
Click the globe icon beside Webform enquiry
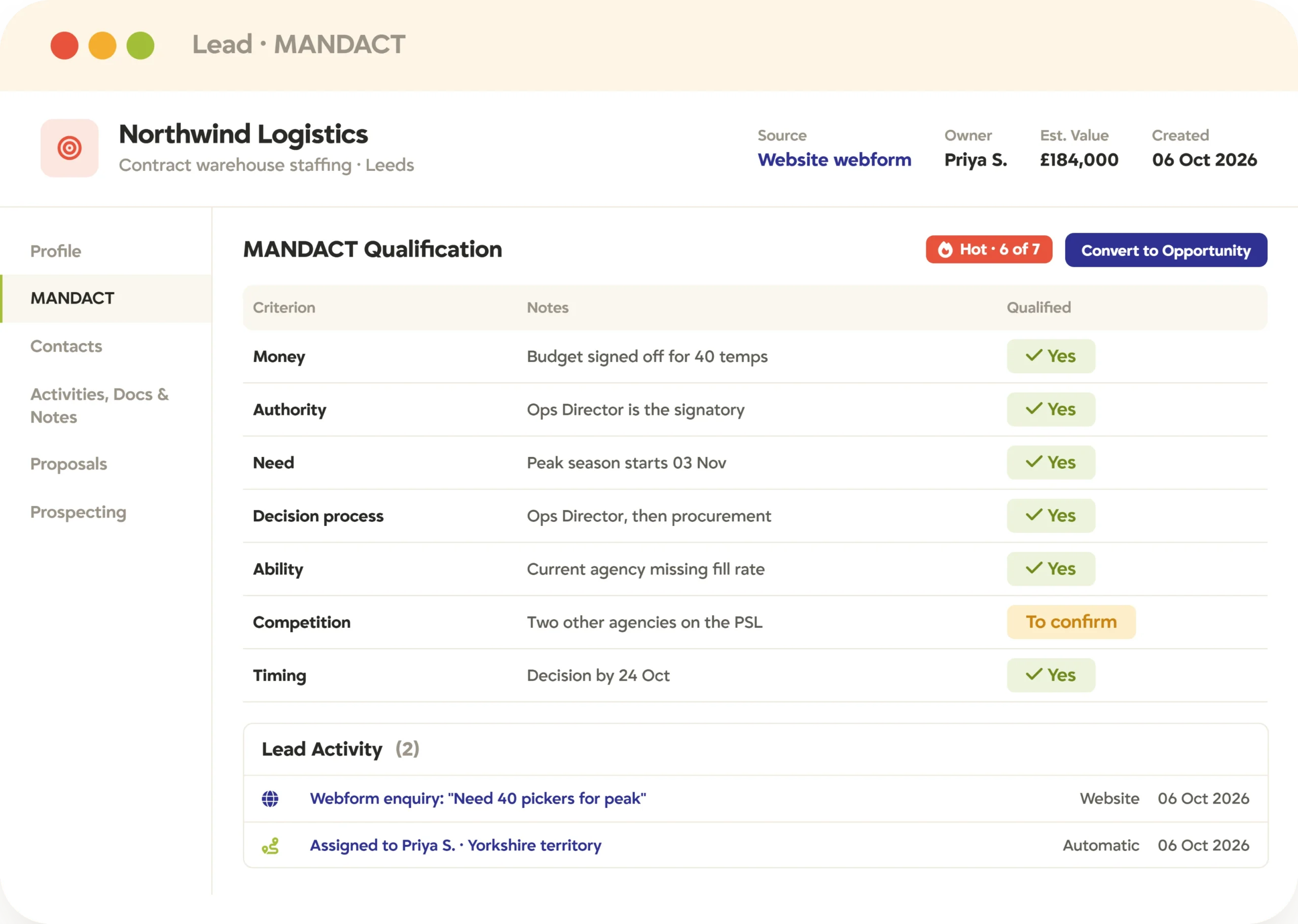click(270, 798)
